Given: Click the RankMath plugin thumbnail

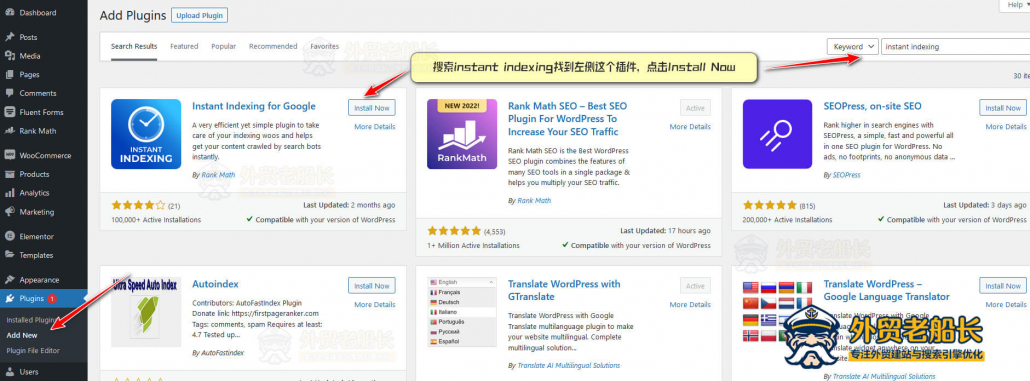Looking at the screenshot, I should [462, 134].
